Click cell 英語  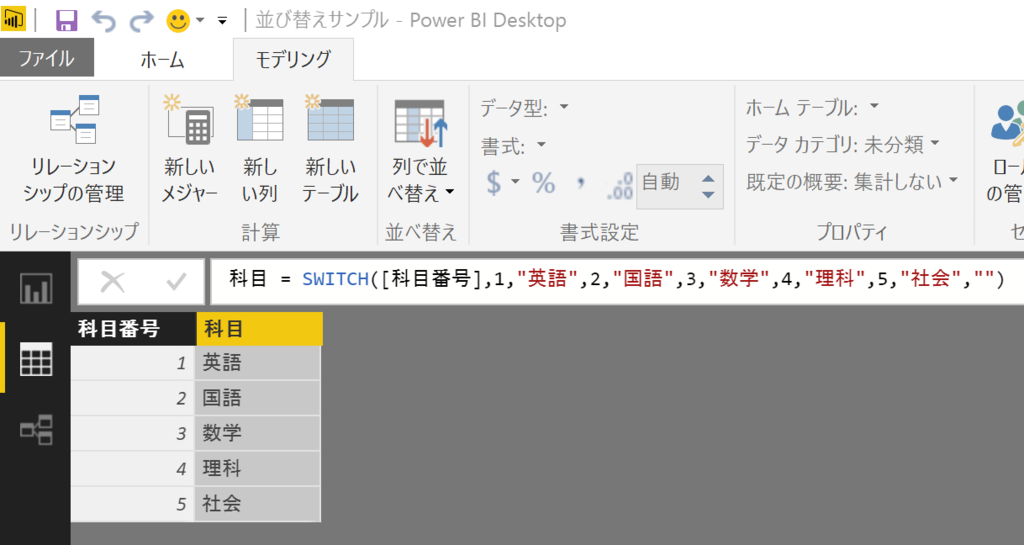tap(257, 363)
